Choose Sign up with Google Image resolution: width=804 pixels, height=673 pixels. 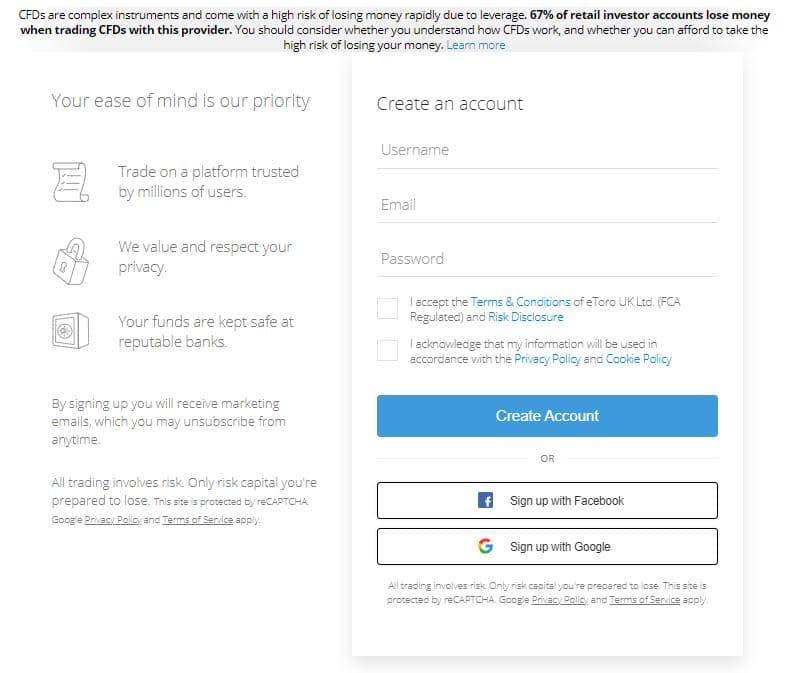(x=547, y=547)
